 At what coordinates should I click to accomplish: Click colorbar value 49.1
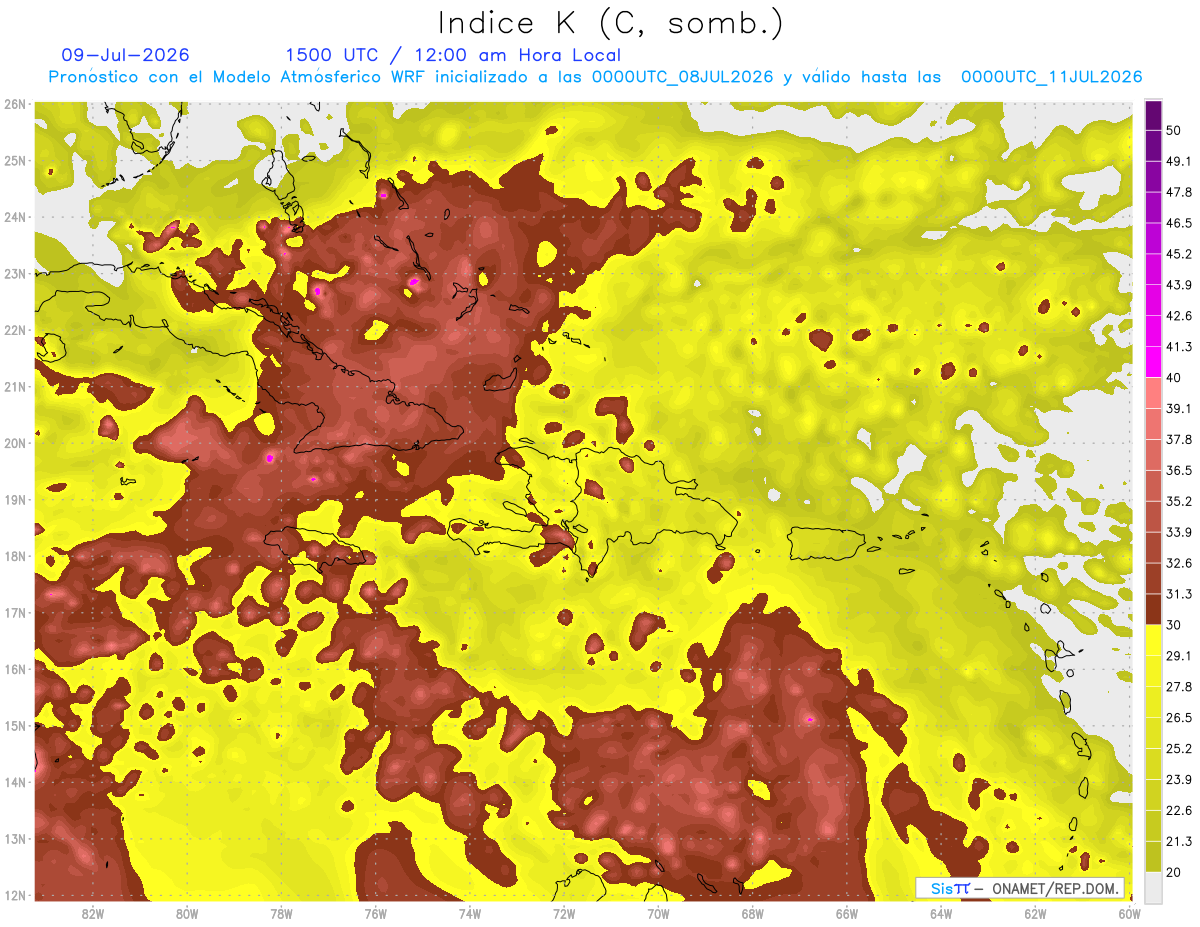coord(1178,161)
